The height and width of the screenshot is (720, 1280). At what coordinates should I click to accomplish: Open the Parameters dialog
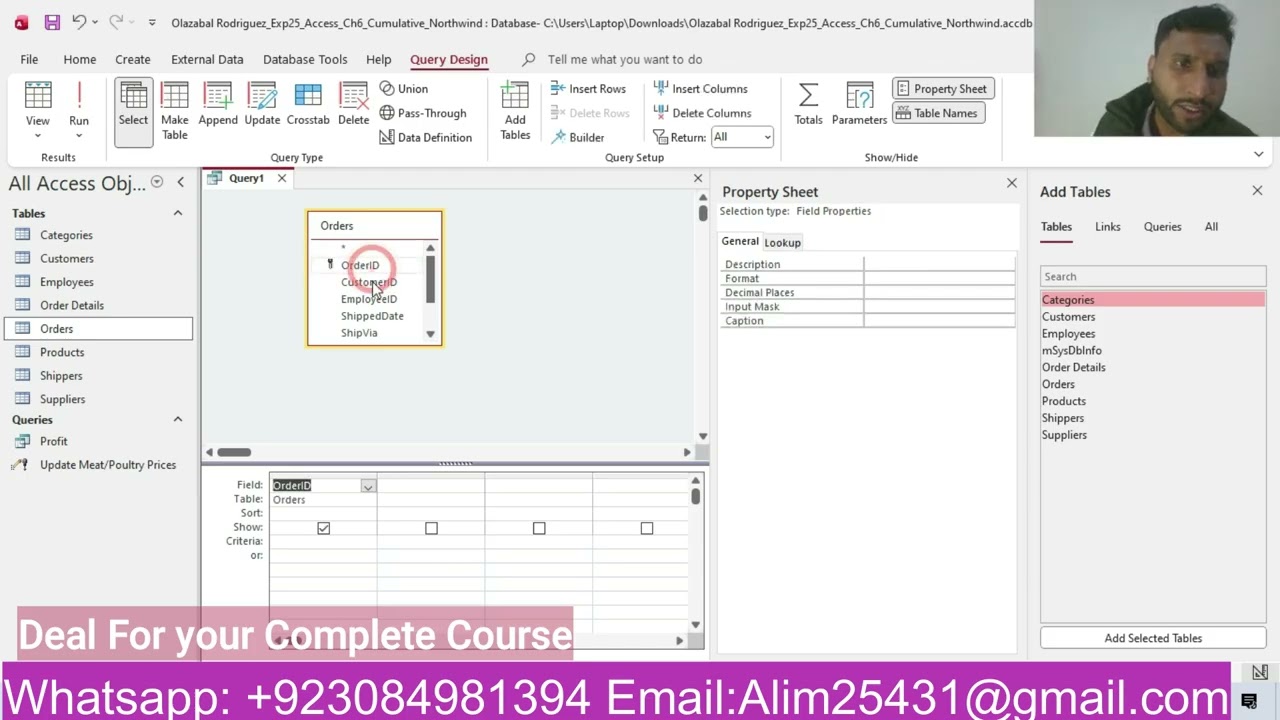pyautogui.click(x=859, y=104)
